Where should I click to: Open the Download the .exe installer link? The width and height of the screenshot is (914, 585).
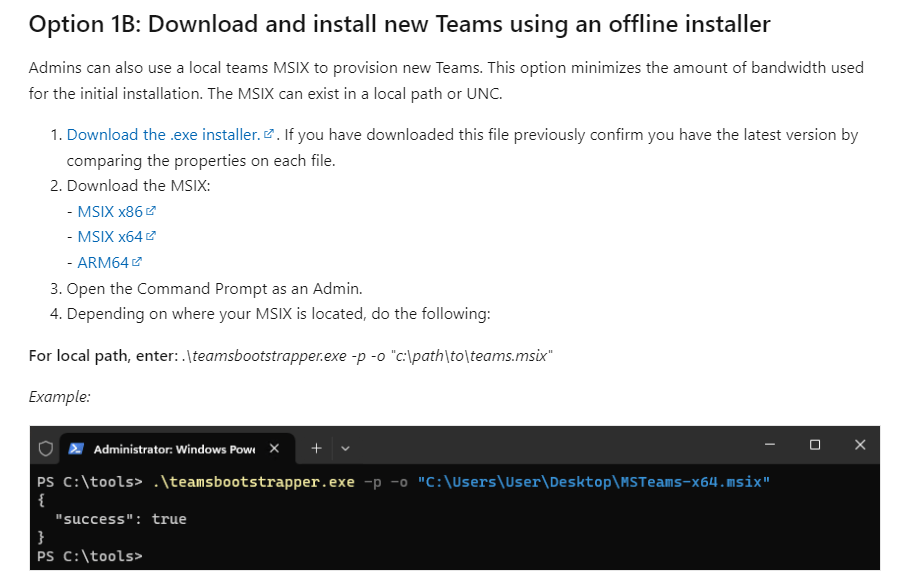tap(163, 135)
